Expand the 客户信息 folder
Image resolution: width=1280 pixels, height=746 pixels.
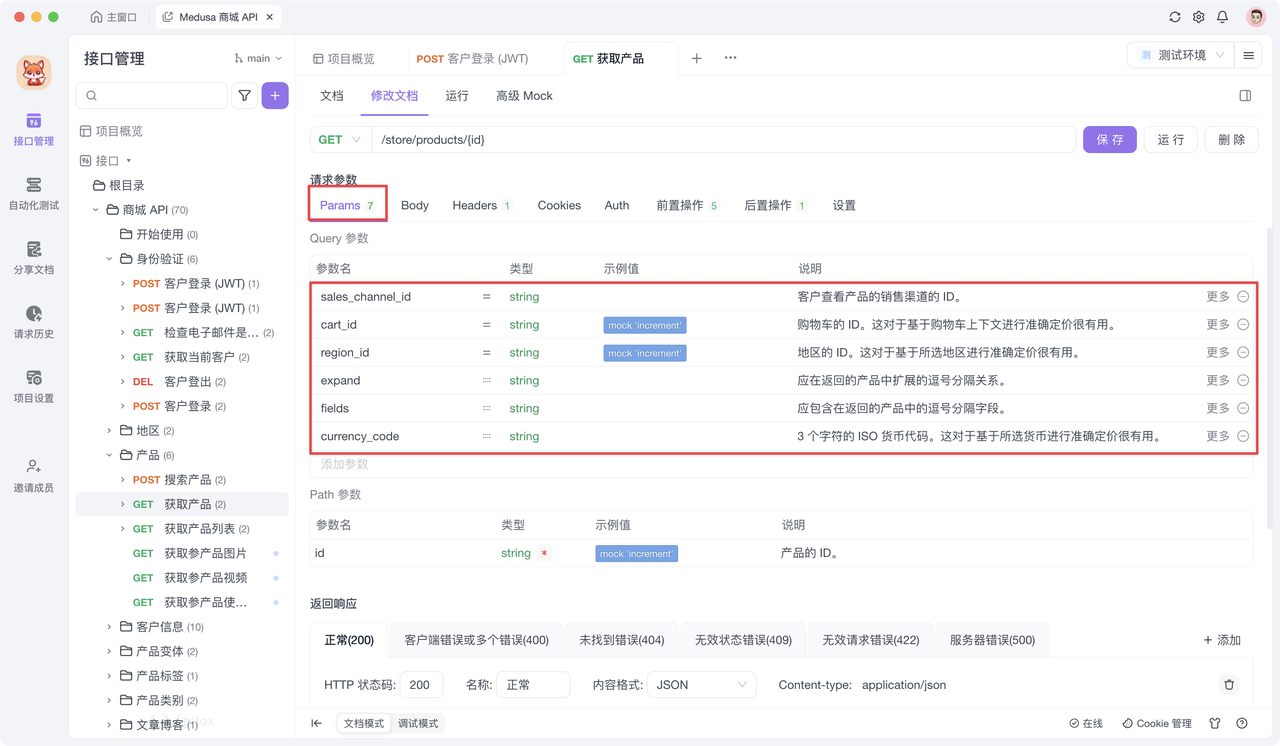coord(110,627)
